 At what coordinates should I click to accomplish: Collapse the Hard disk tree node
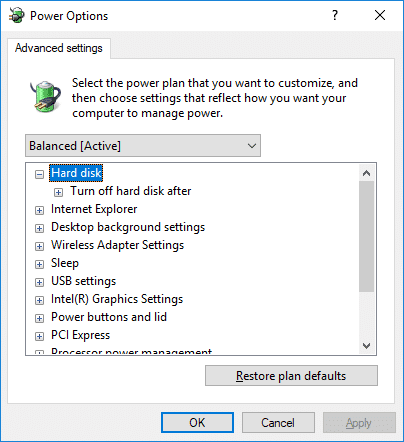click(x=39, y=174)
